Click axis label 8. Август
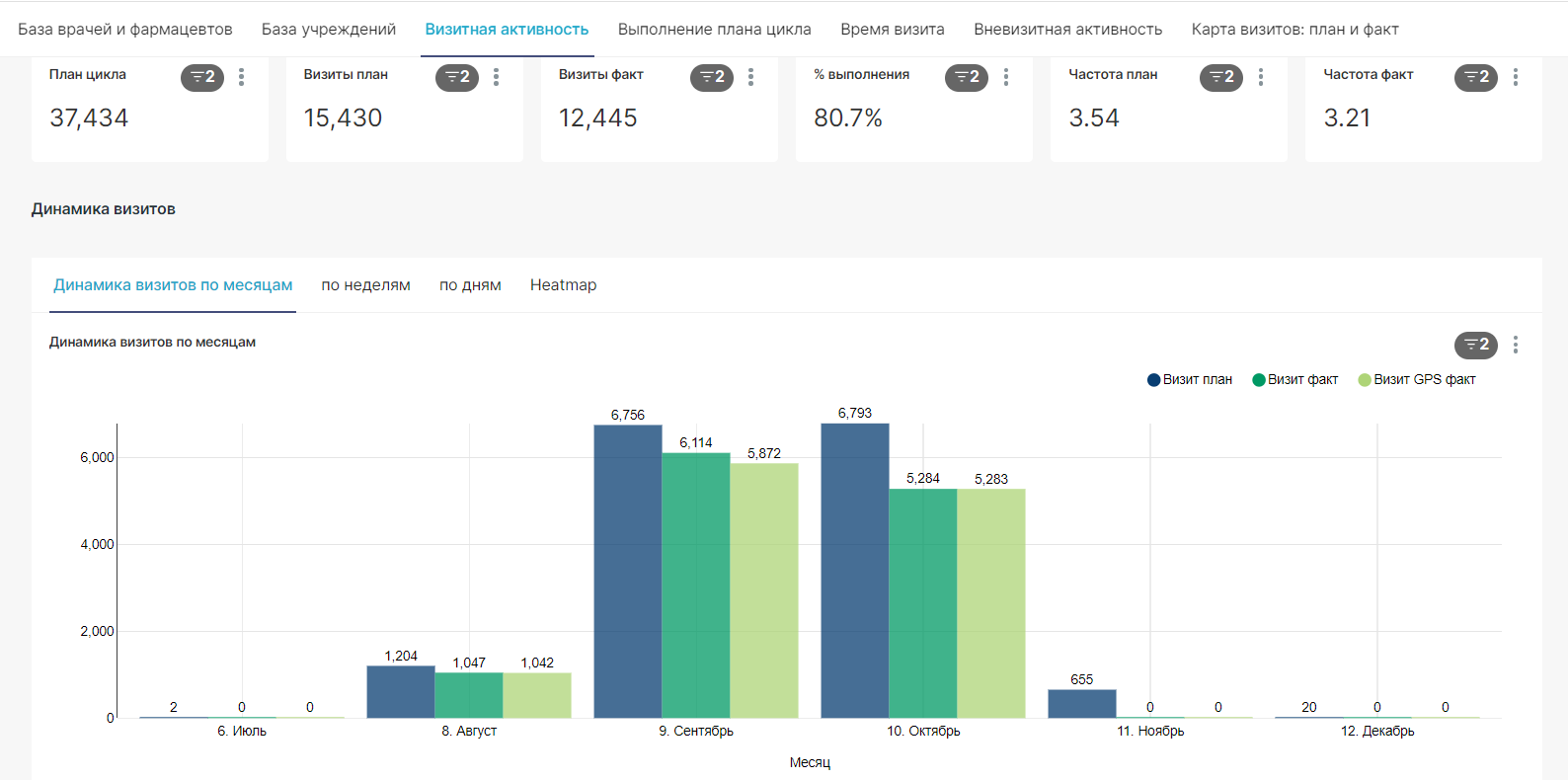The image size is (1568, 780). (469, 732)
